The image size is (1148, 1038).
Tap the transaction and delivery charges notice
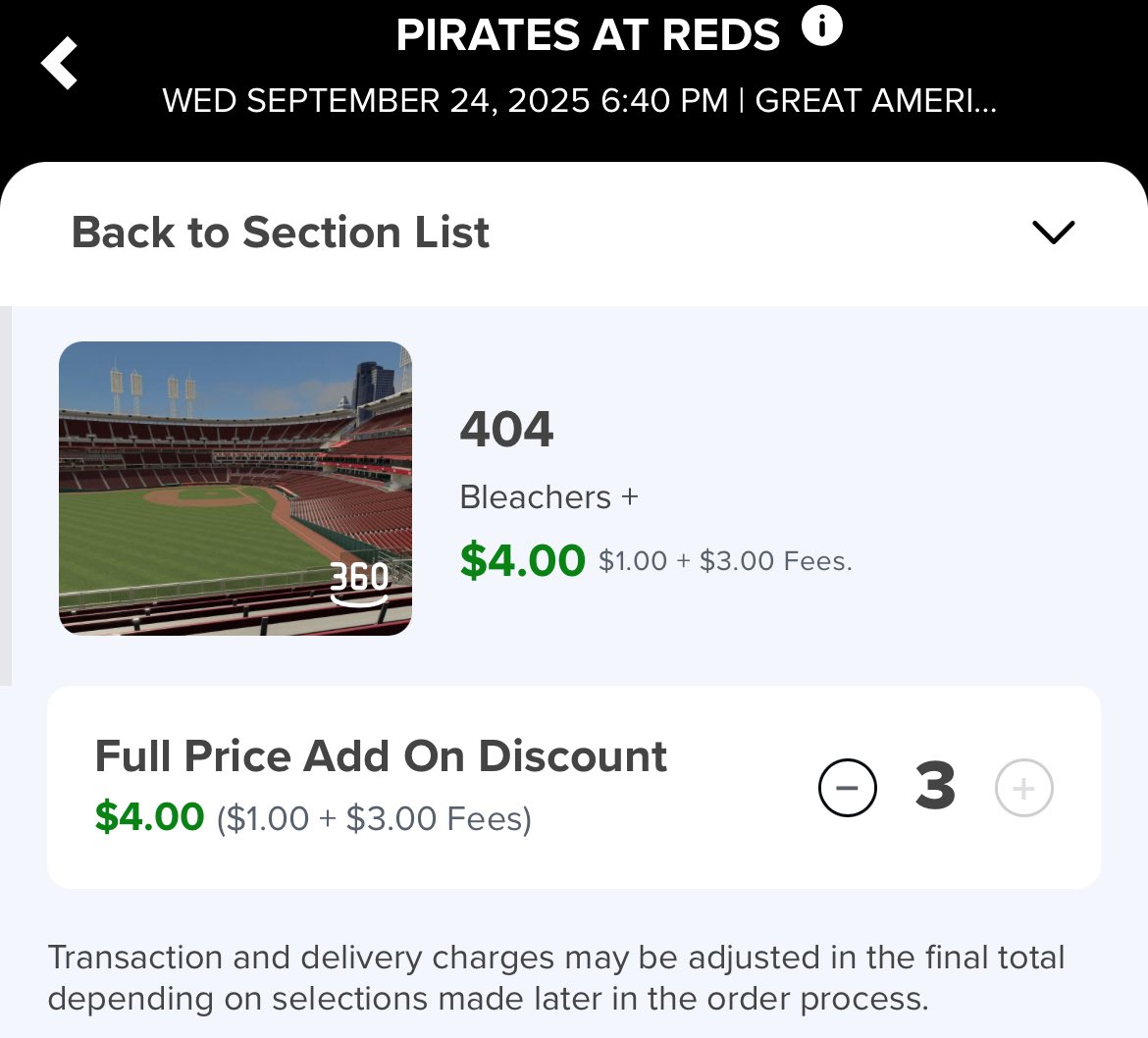[556, 978]
